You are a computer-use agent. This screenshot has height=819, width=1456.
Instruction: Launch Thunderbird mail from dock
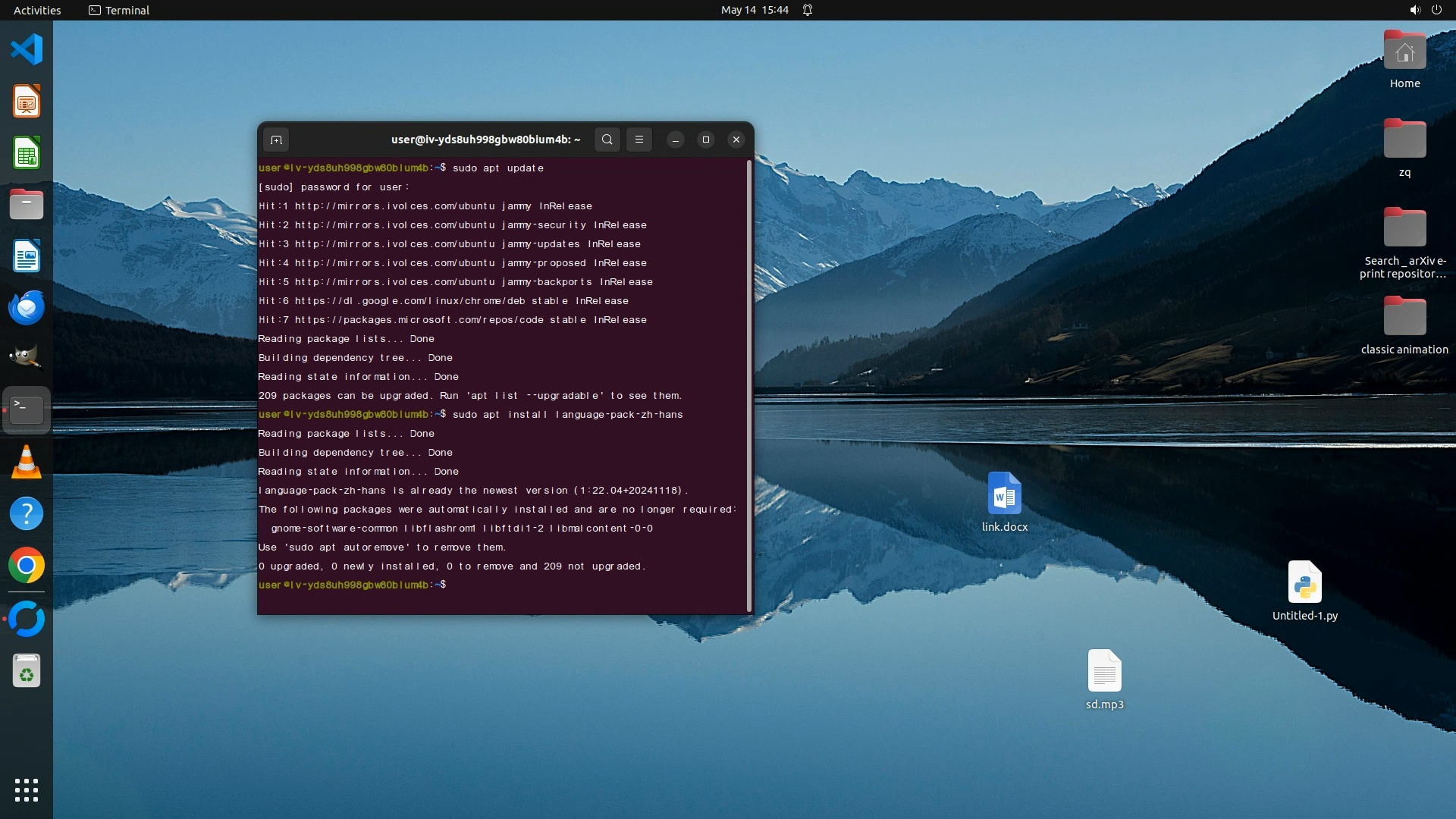pyautogui.click(x=27, y=308)
